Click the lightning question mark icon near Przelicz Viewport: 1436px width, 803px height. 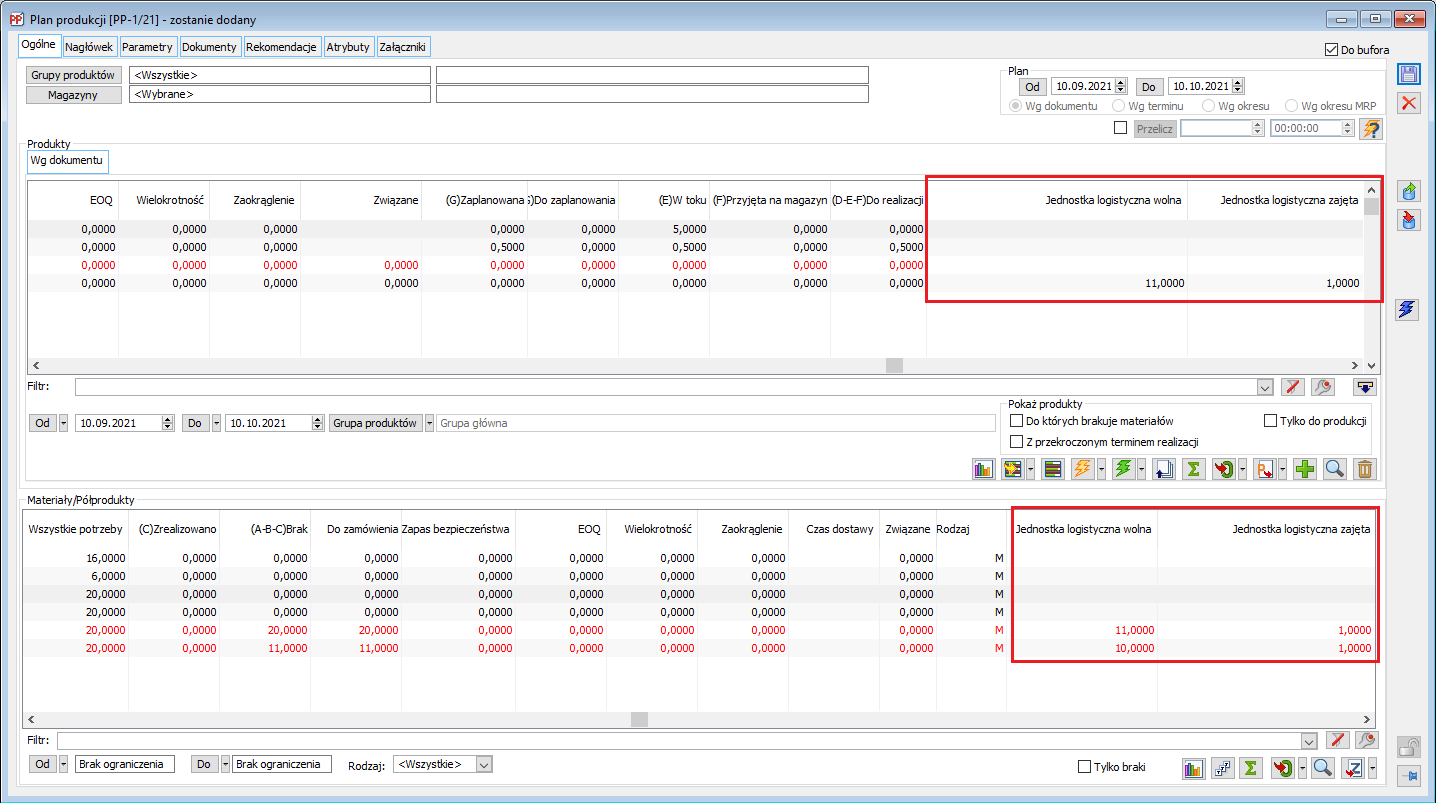tap(1371, 128)
